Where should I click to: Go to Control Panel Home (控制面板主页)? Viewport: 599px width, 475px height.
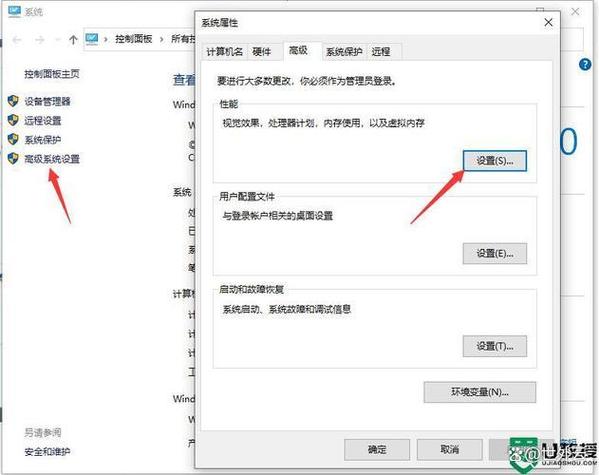(52, 74)
